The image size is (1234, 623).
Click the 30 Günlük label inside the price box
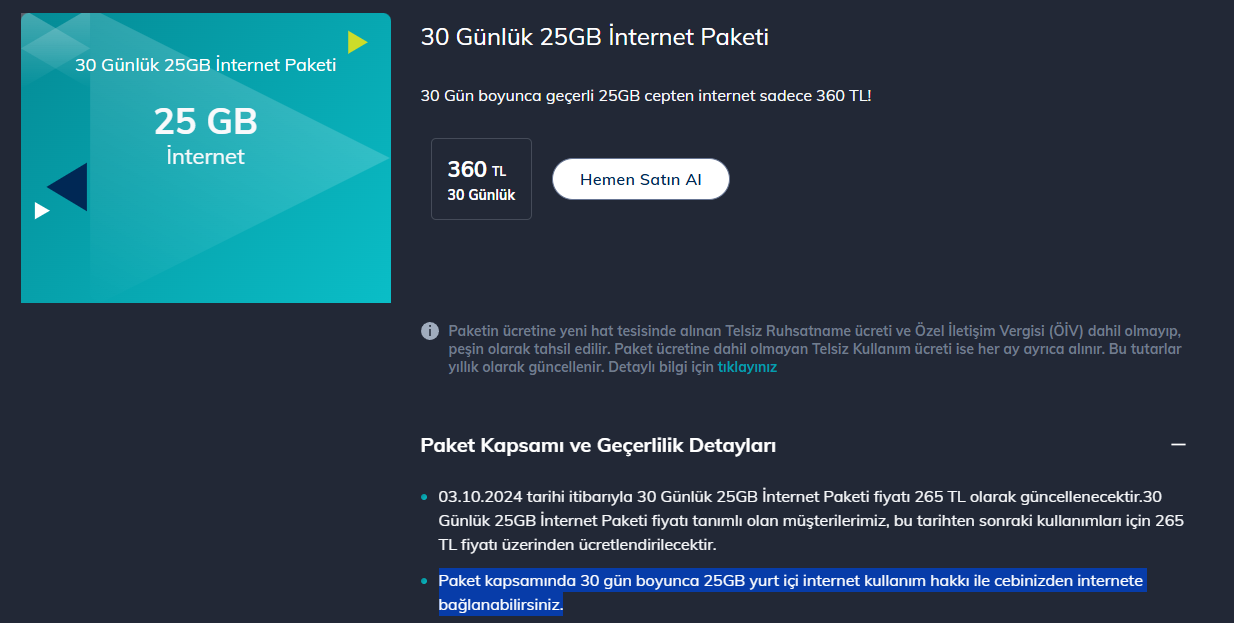481,195
